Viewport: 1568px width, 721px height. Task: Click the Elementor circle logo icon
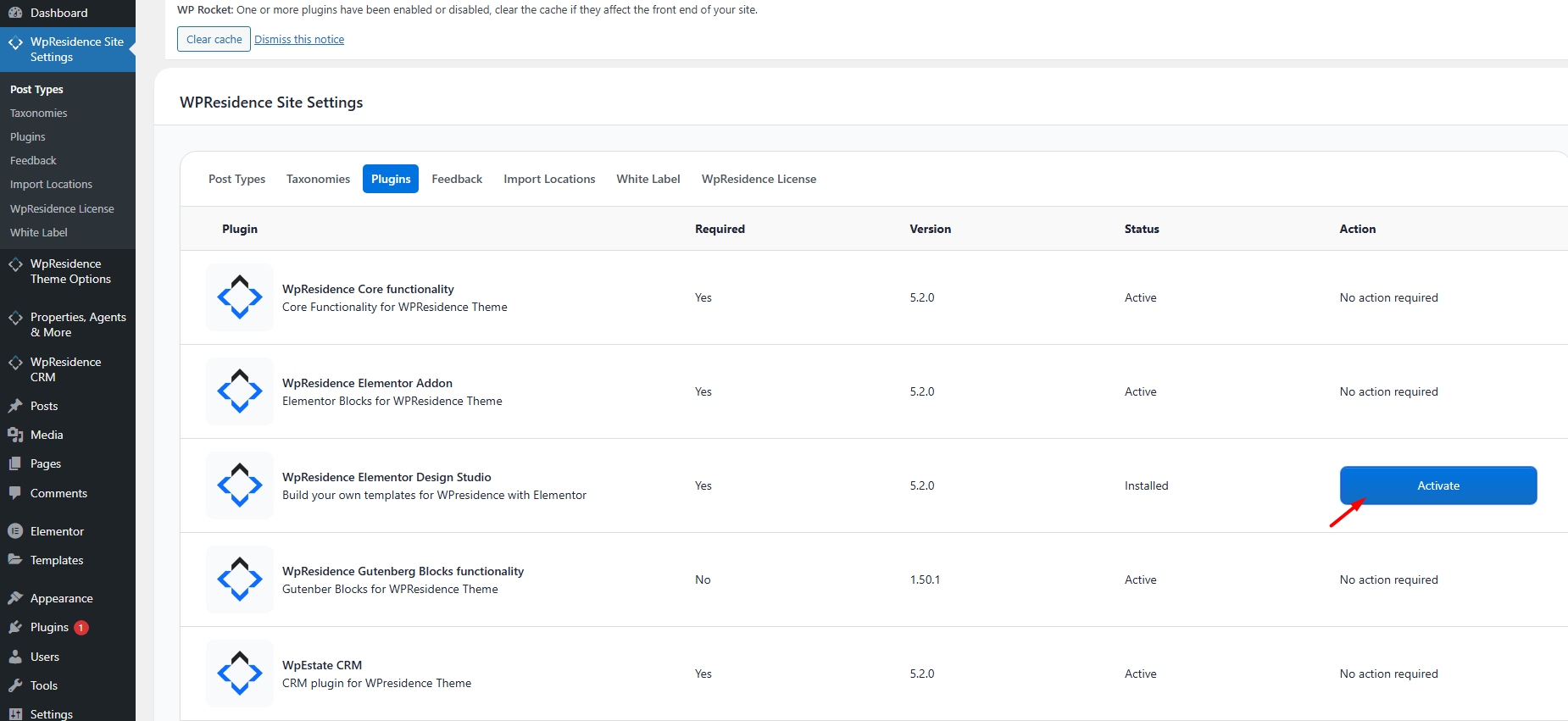click(x=15, y=531)
